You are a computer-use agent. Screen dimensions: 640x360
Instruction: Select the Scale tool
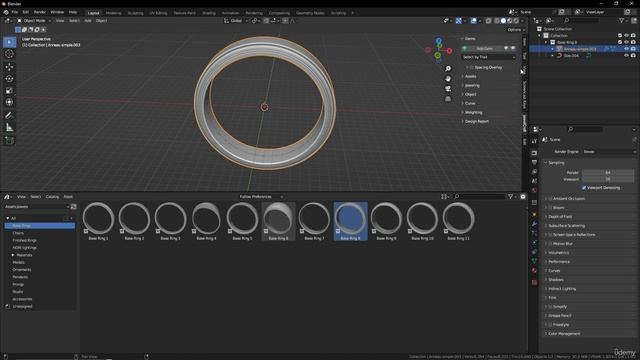pos(9,91)
